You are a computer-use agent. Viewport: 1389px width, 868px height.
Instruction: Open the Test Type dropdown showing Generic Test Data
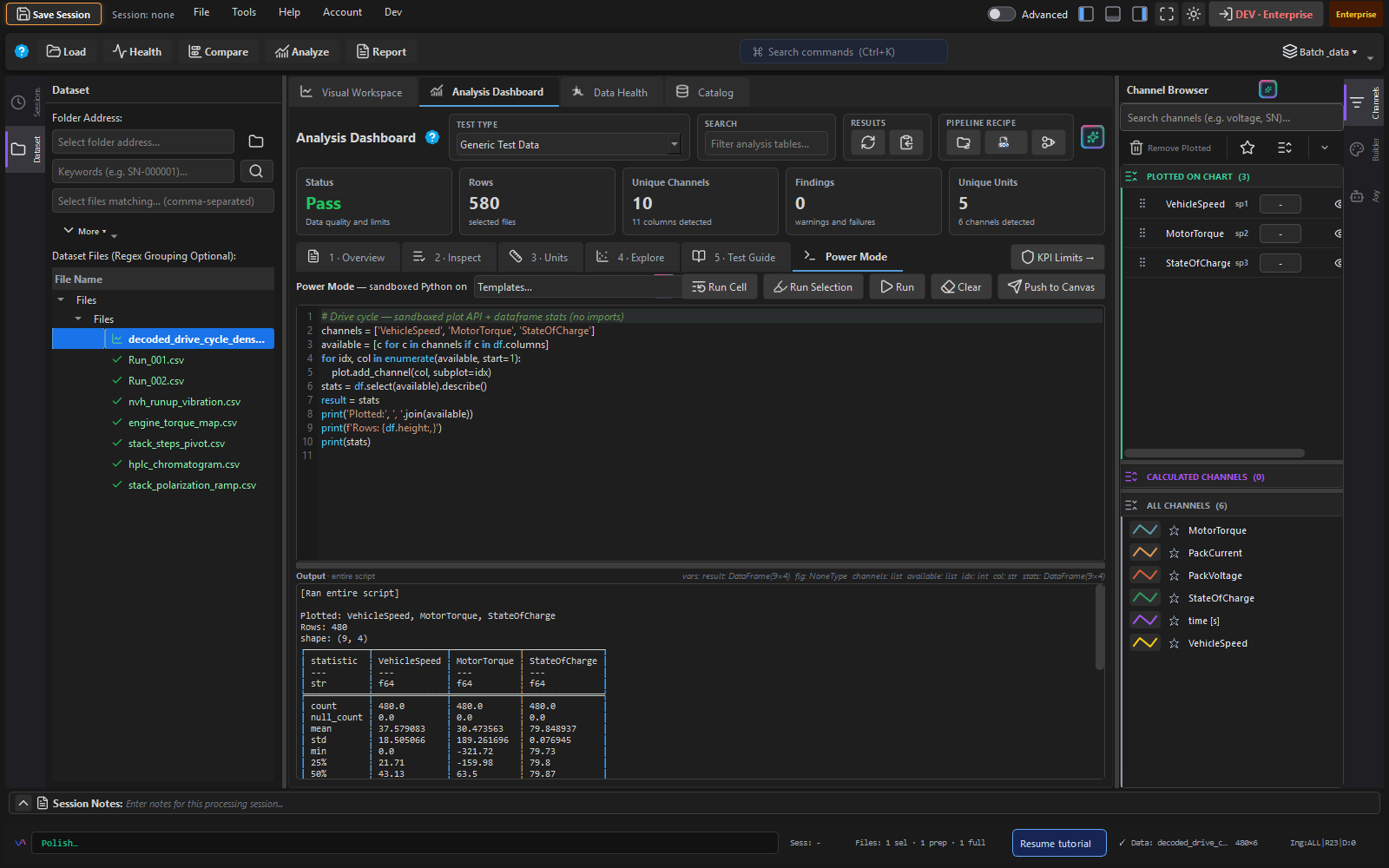click(569, 144)
